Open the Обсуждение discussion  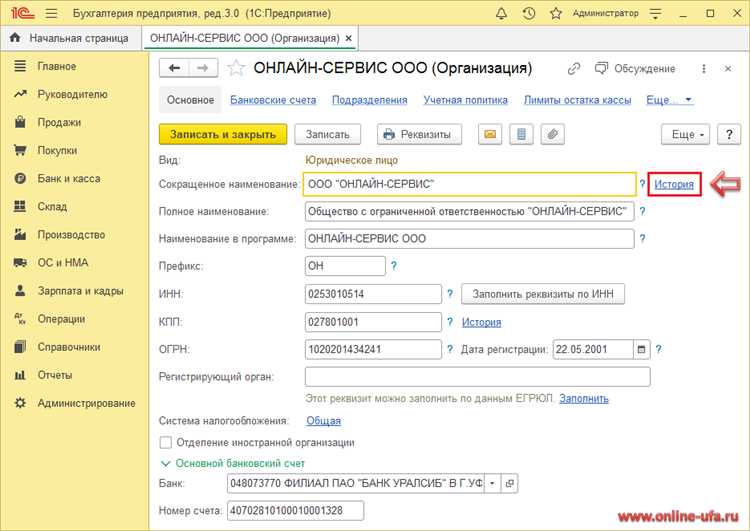click(x=635, y=69)
